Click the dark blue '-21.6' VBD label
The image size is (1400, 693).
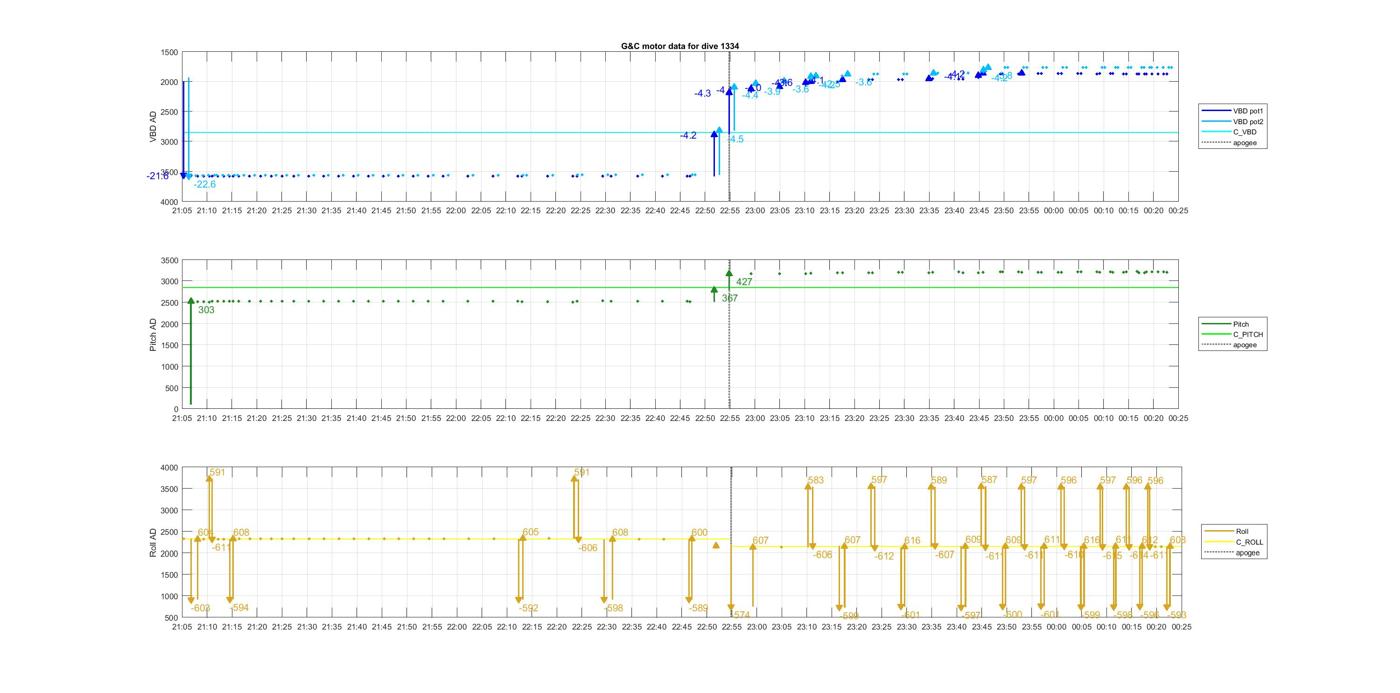pyautogui.click(x=158, y=176)
